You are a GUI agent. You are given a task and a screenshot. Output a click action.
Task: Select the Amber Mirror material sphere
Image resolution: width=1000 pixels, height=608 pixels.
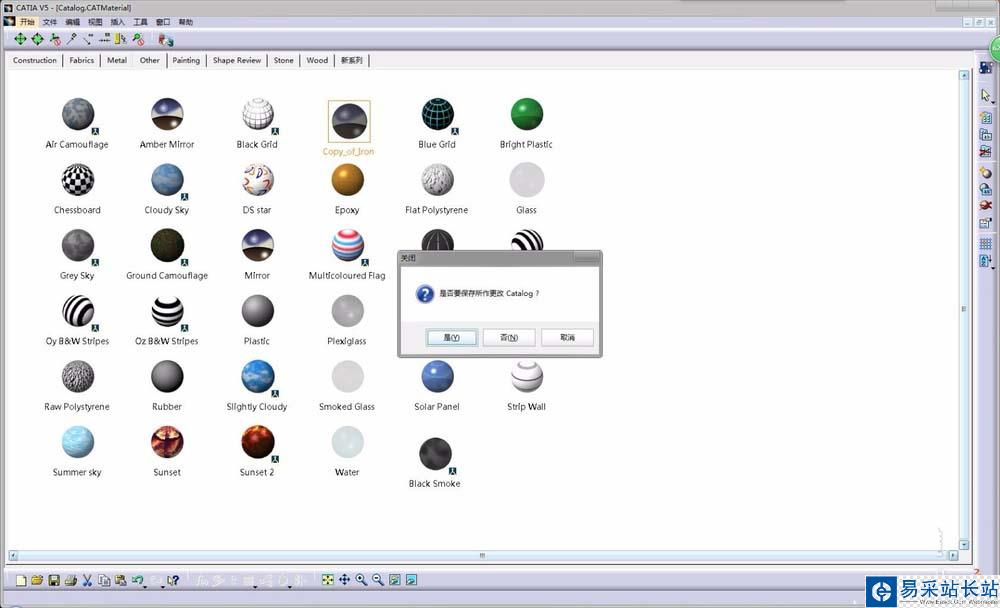pos(167,114)
